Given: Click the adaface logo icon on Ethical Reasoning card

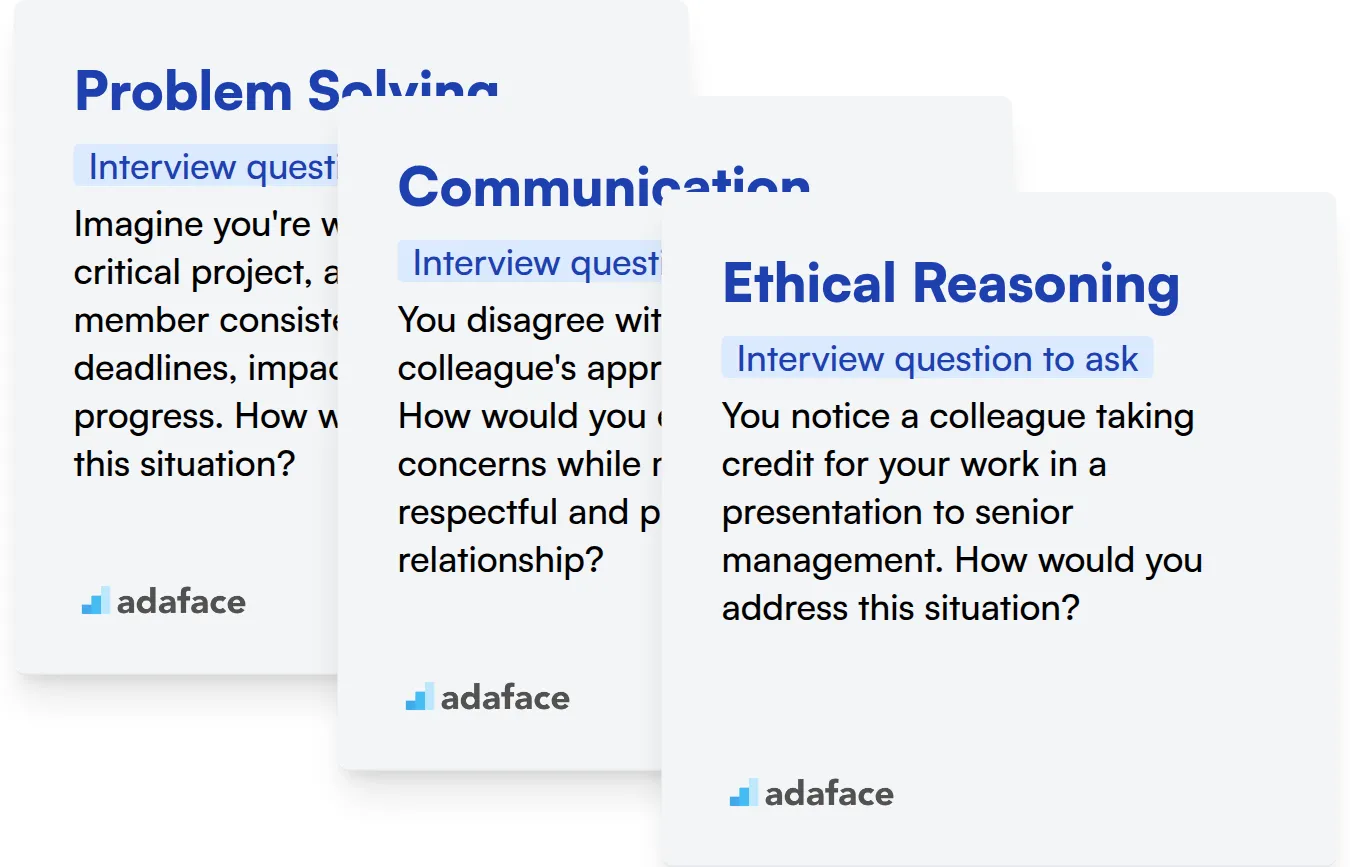Looking at the screenshot, I should (x=744, y=793).
